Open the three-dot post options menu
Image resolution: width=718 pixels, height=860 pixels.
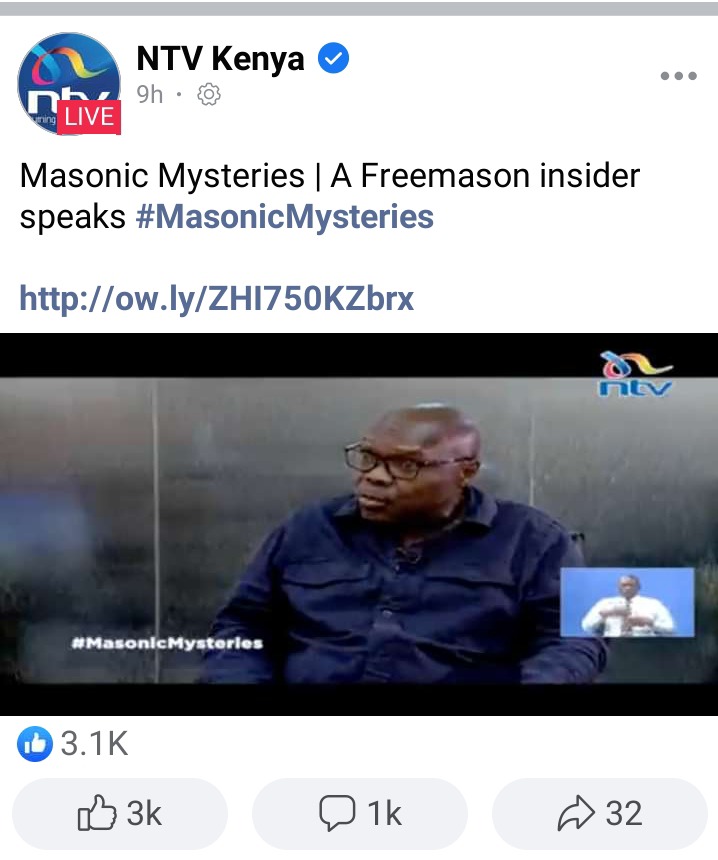(x=679, y=76)
